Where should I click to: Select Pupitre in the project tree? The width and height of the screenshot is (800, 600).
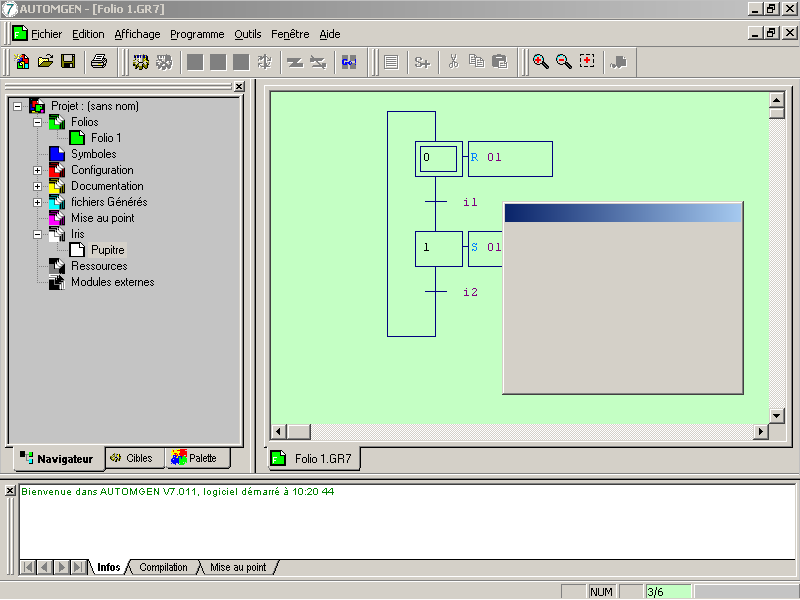click(107, 250)
